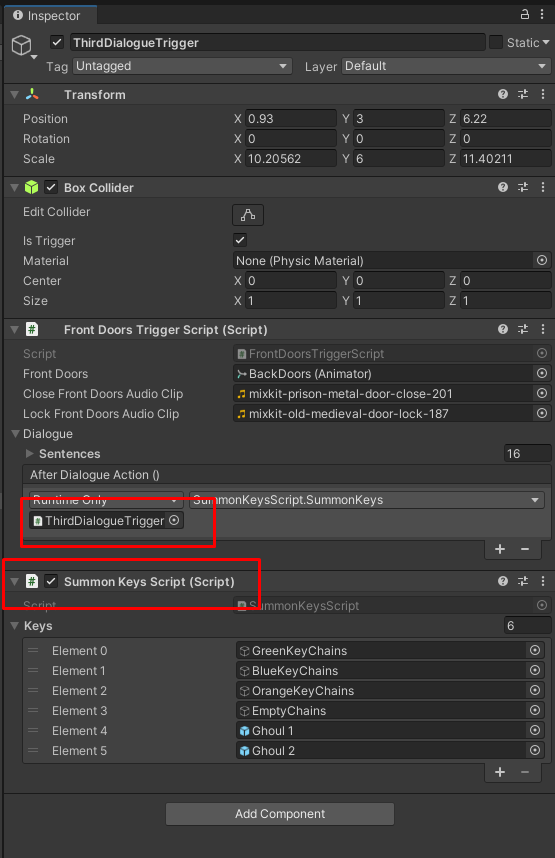Viewport: 555px width, 858px height.
Task: Open SummonKeysScript.SummonKeys function dropdown
Action: point(367,500)
